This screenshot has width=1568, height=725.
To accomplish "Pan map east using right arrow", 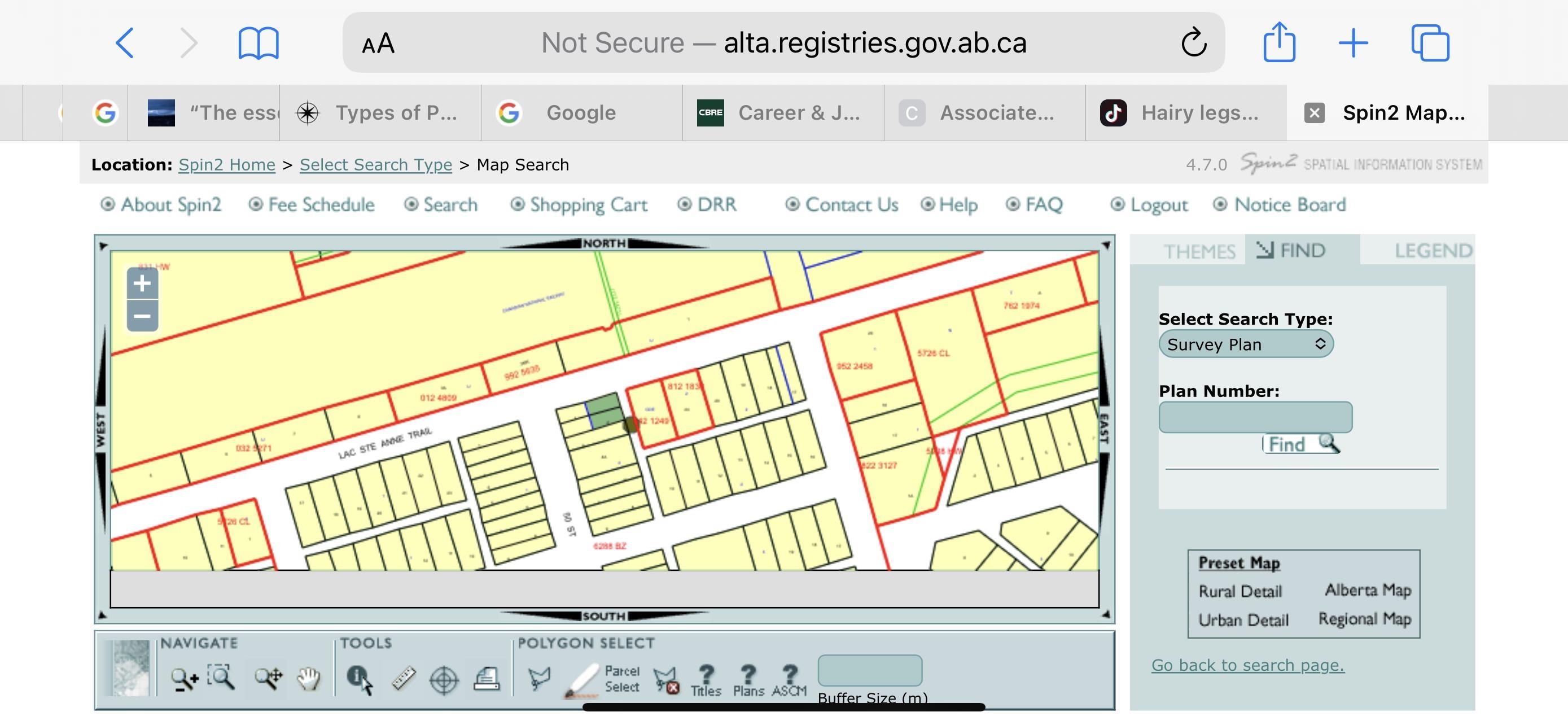I will point(1104,428).
